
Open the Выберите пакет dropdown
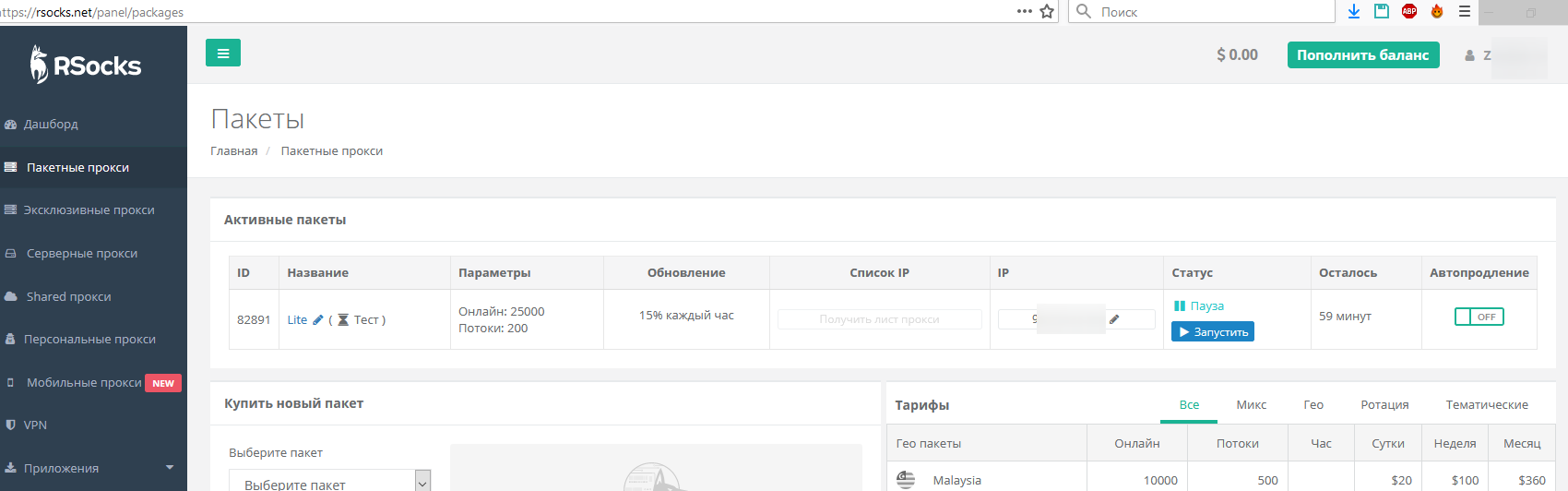pos(329,481)
